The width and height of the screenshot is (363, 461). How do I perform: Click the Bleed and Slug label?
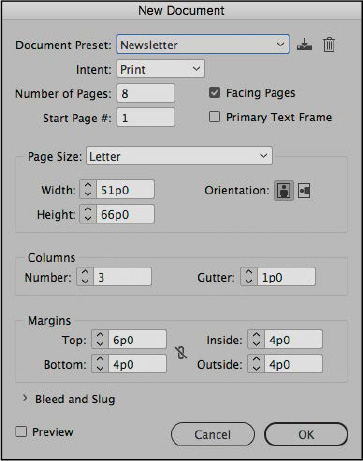(75, 399)
